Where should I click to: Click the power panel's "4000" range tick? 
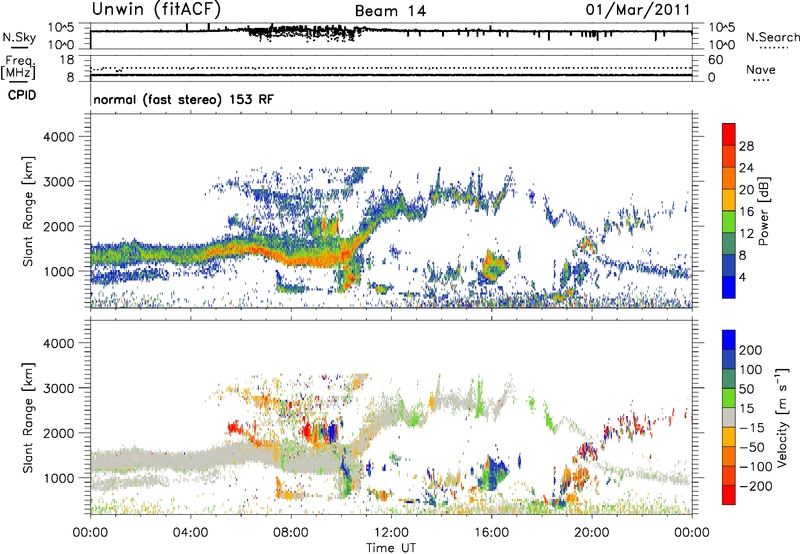coord(59,137)
